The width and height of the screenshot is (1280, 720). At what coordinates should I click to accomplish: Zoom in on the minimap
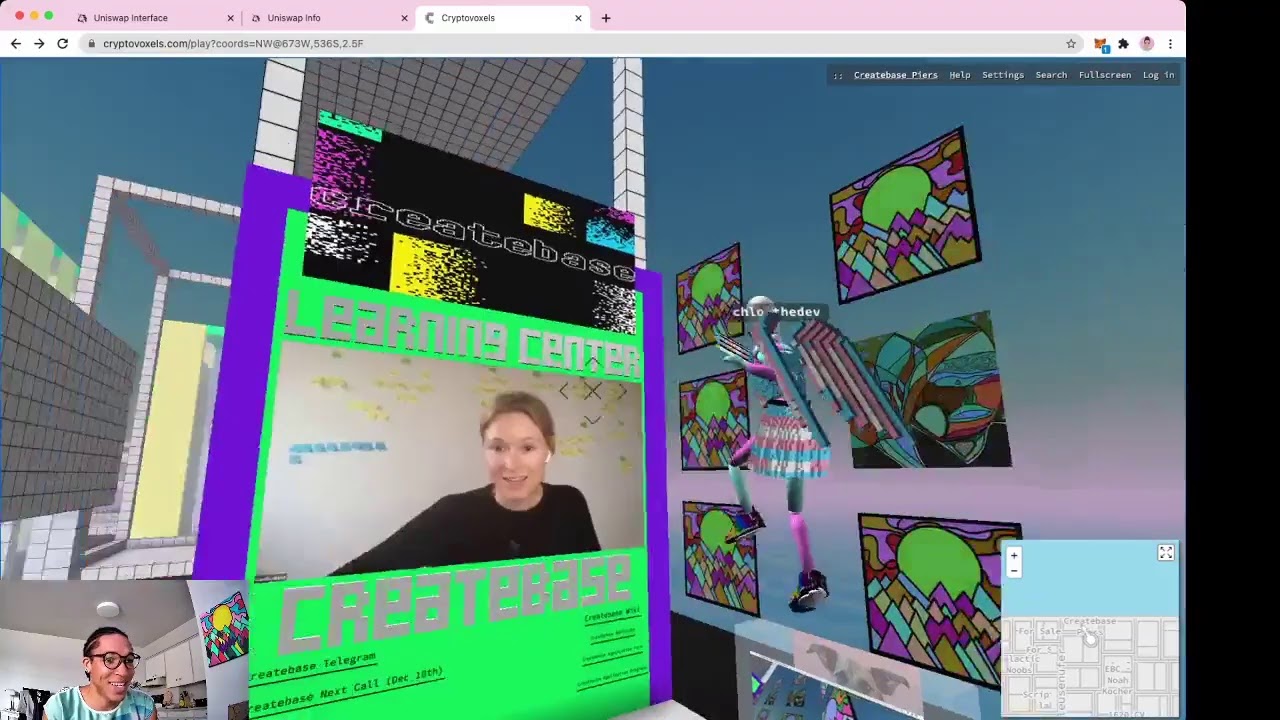click(x=1014, y=556)
